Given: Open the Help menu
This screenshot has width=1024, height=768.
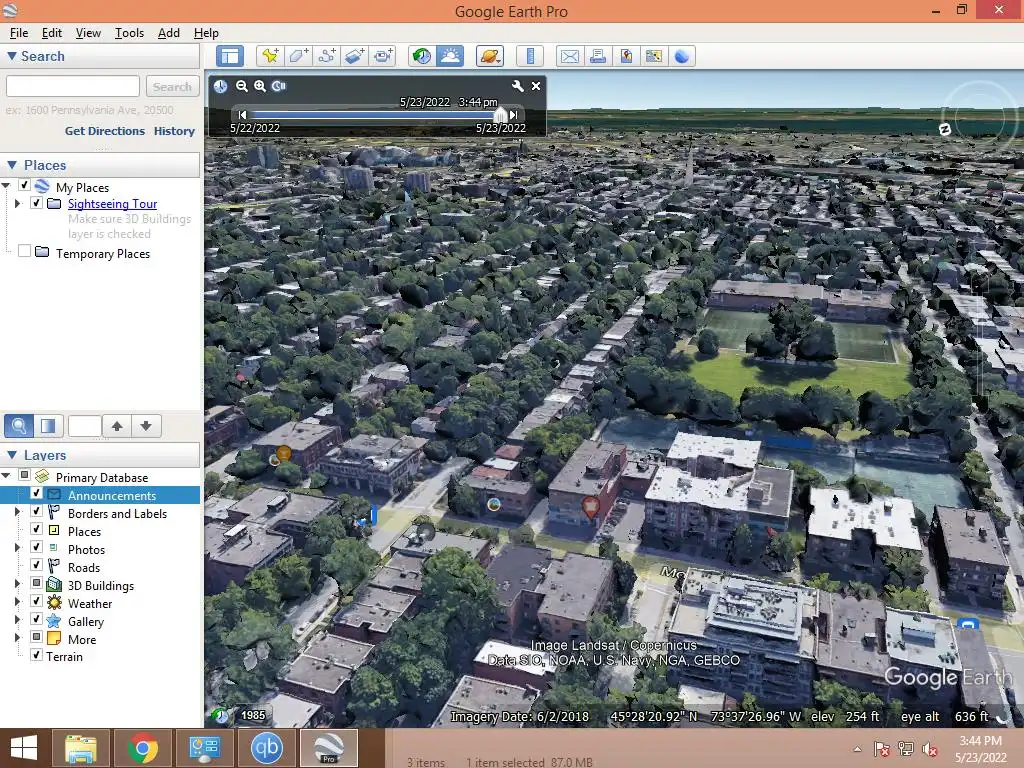Looking at the screenshot, I should click(x=206, y=33).
